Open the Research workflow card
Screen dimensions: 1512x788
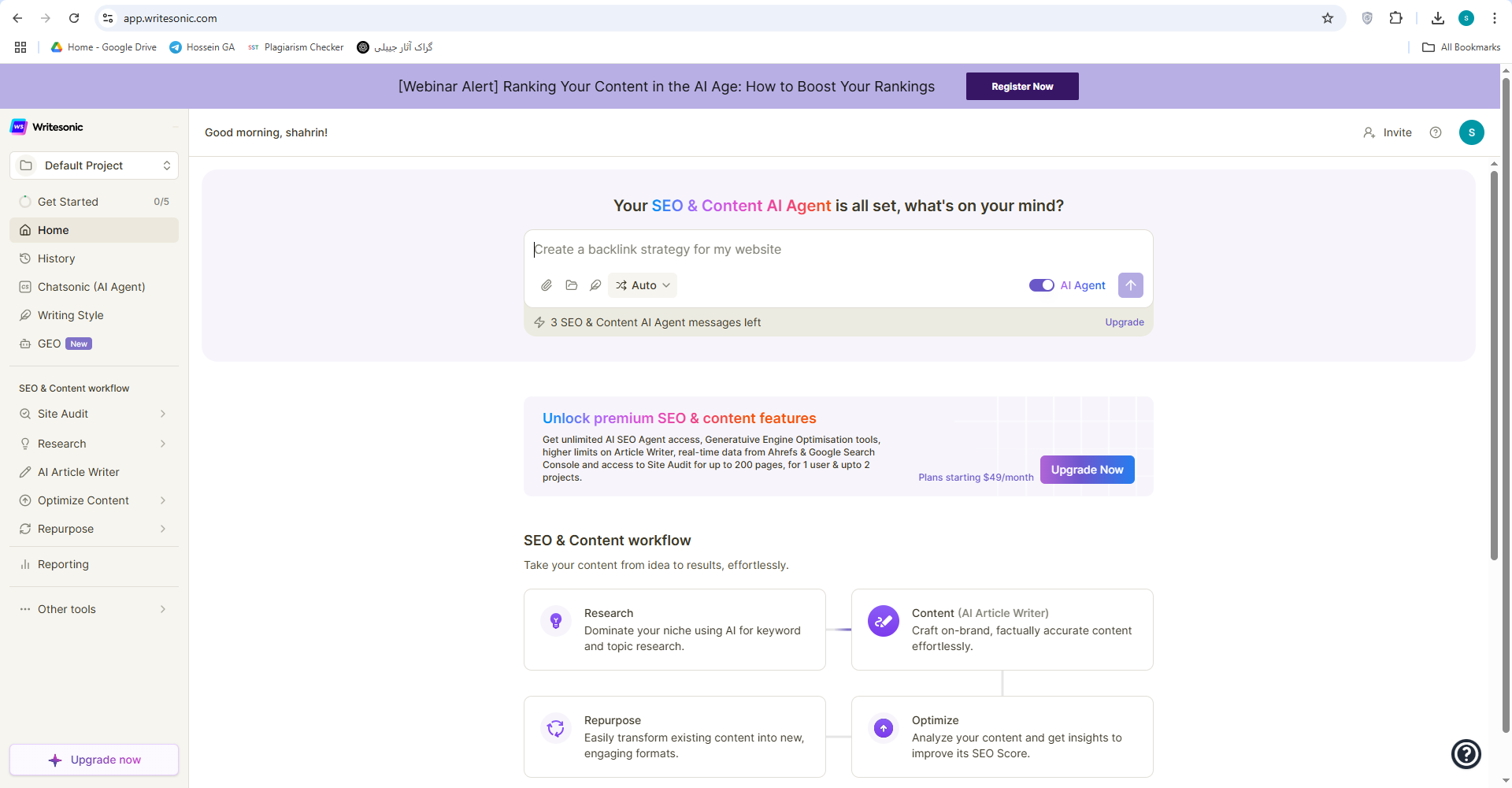tap(675, 630)
